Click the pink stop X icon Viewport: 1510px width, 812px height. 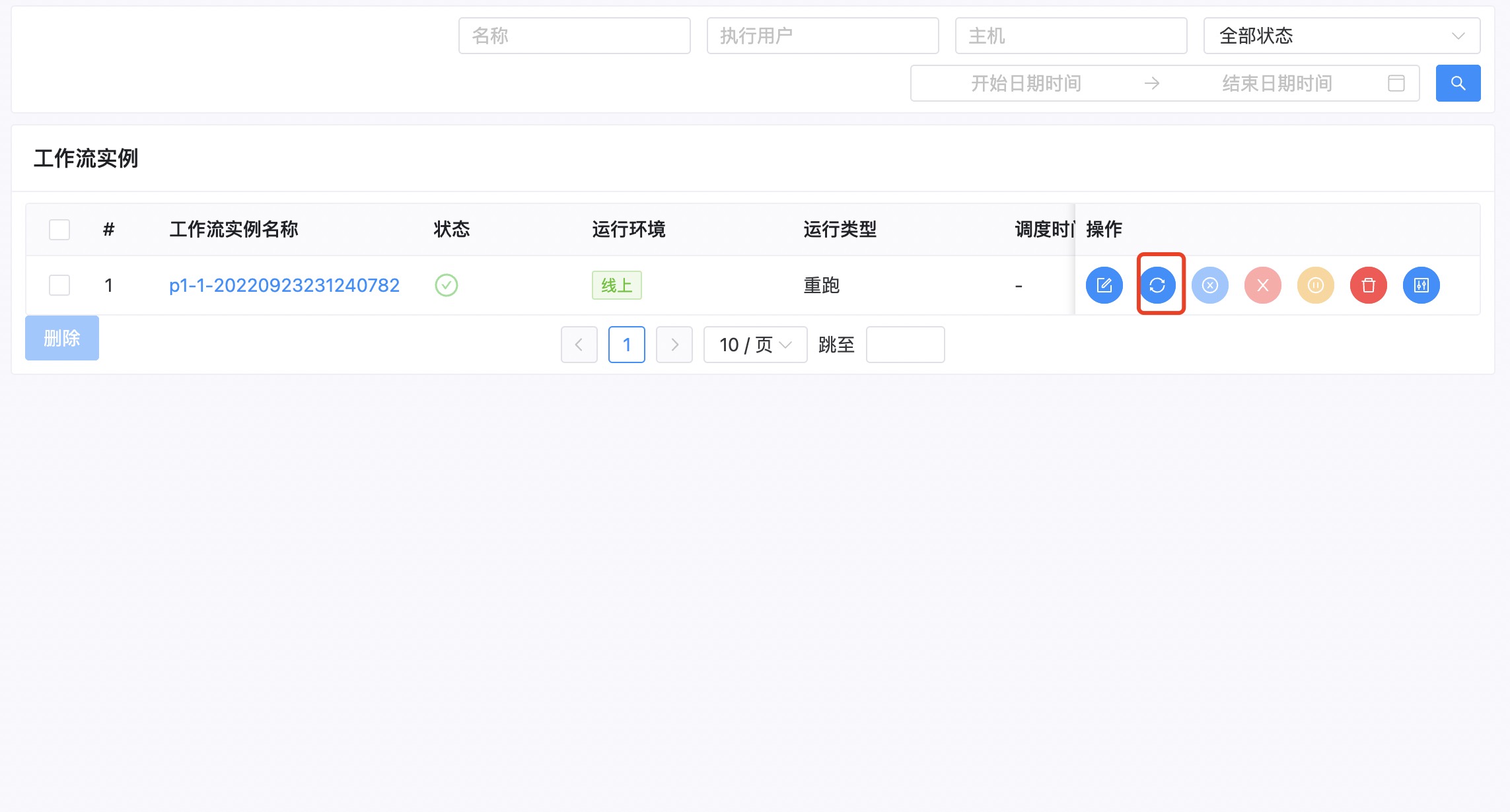coord(1262,285)
